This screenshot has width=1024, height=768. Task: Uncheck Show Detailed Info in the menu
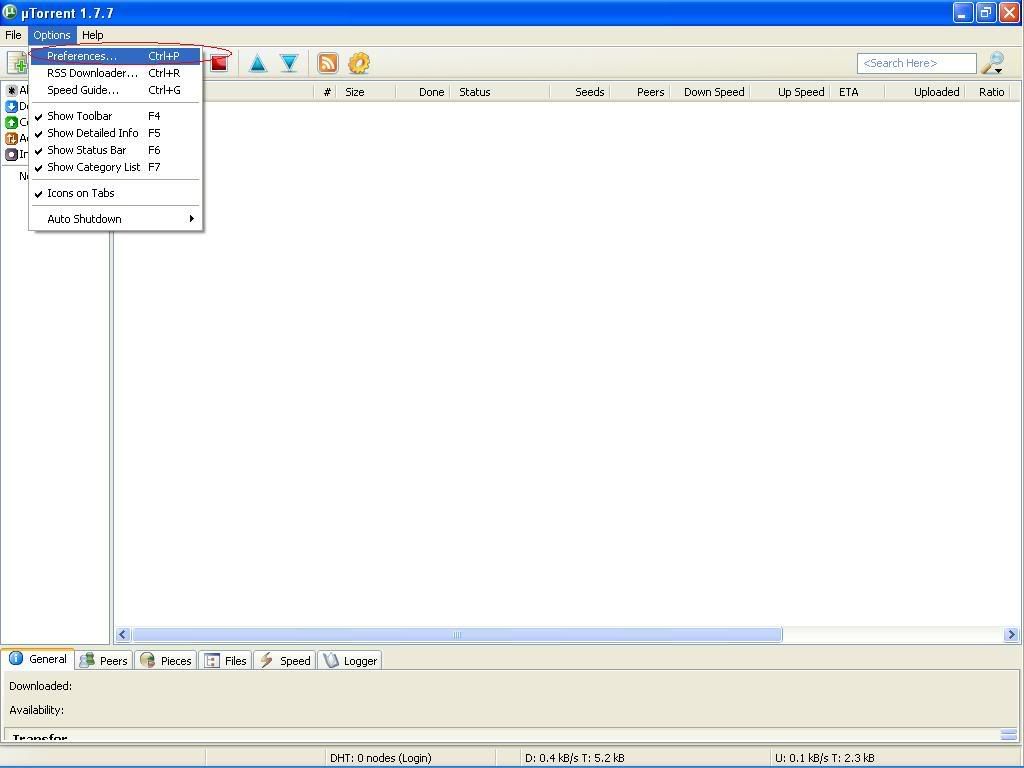[92, 133]
